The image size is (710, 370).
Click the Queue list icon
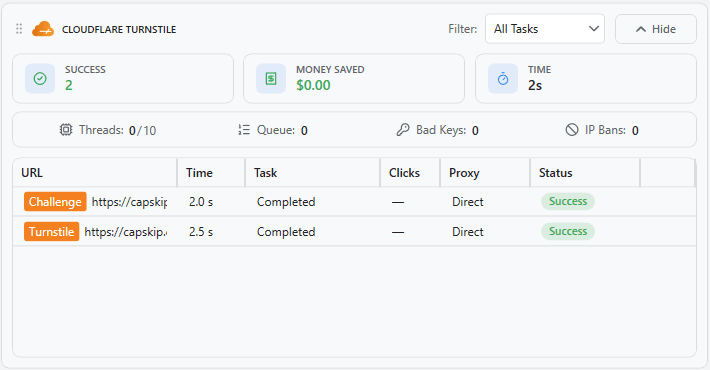coord(244,130)
